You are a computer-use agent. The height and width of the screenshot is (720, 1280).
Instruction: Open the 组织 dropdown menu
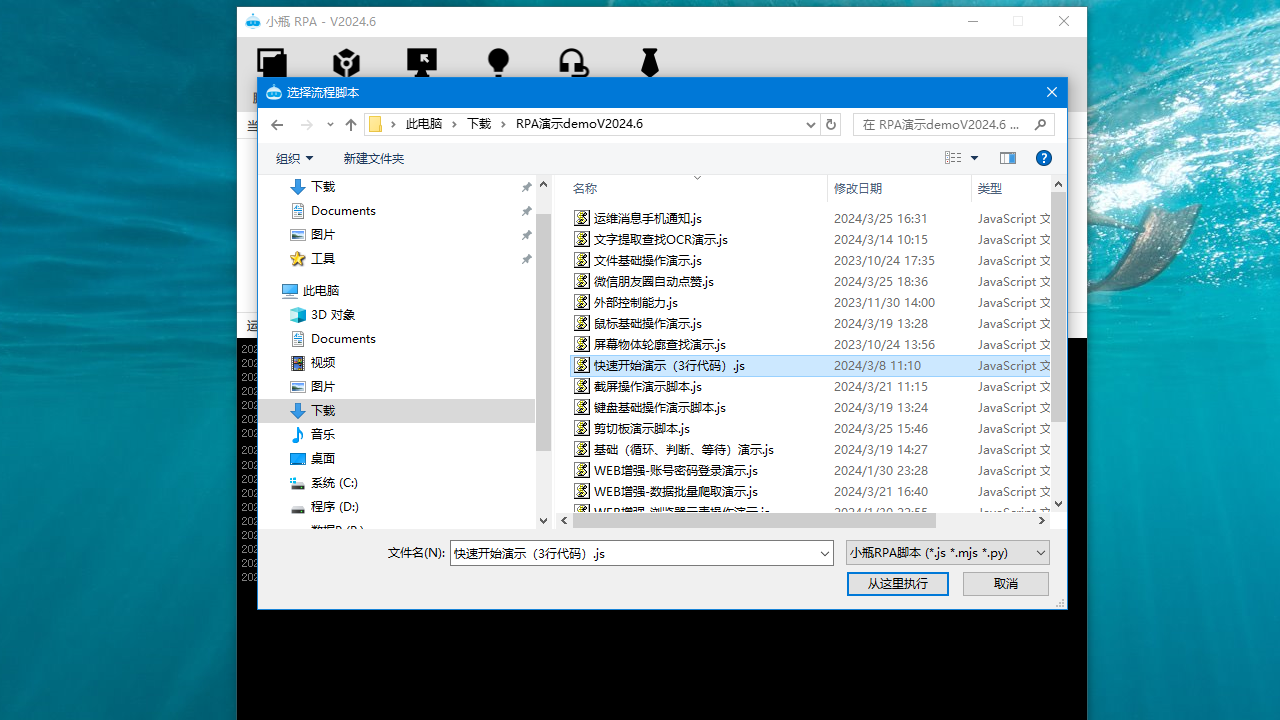[x=294, y=157]
